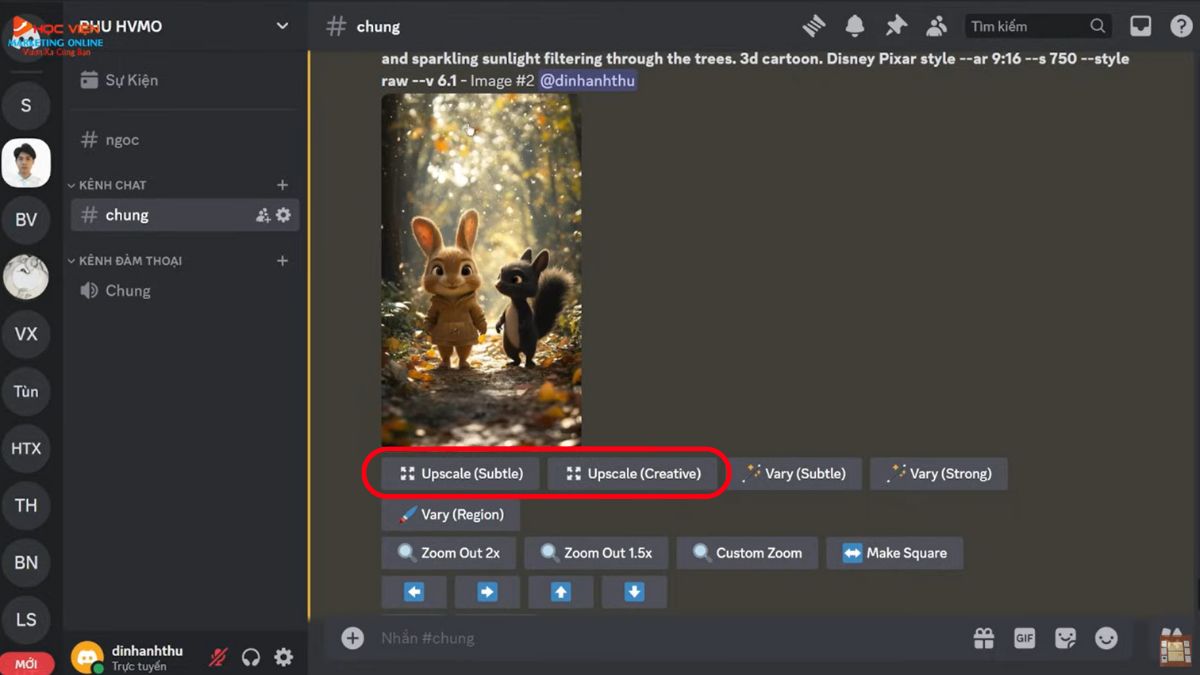Click the @dinhanhthu mention
Image resolution: width=1200 pixels, height=675 pixels.
point(587,80)
